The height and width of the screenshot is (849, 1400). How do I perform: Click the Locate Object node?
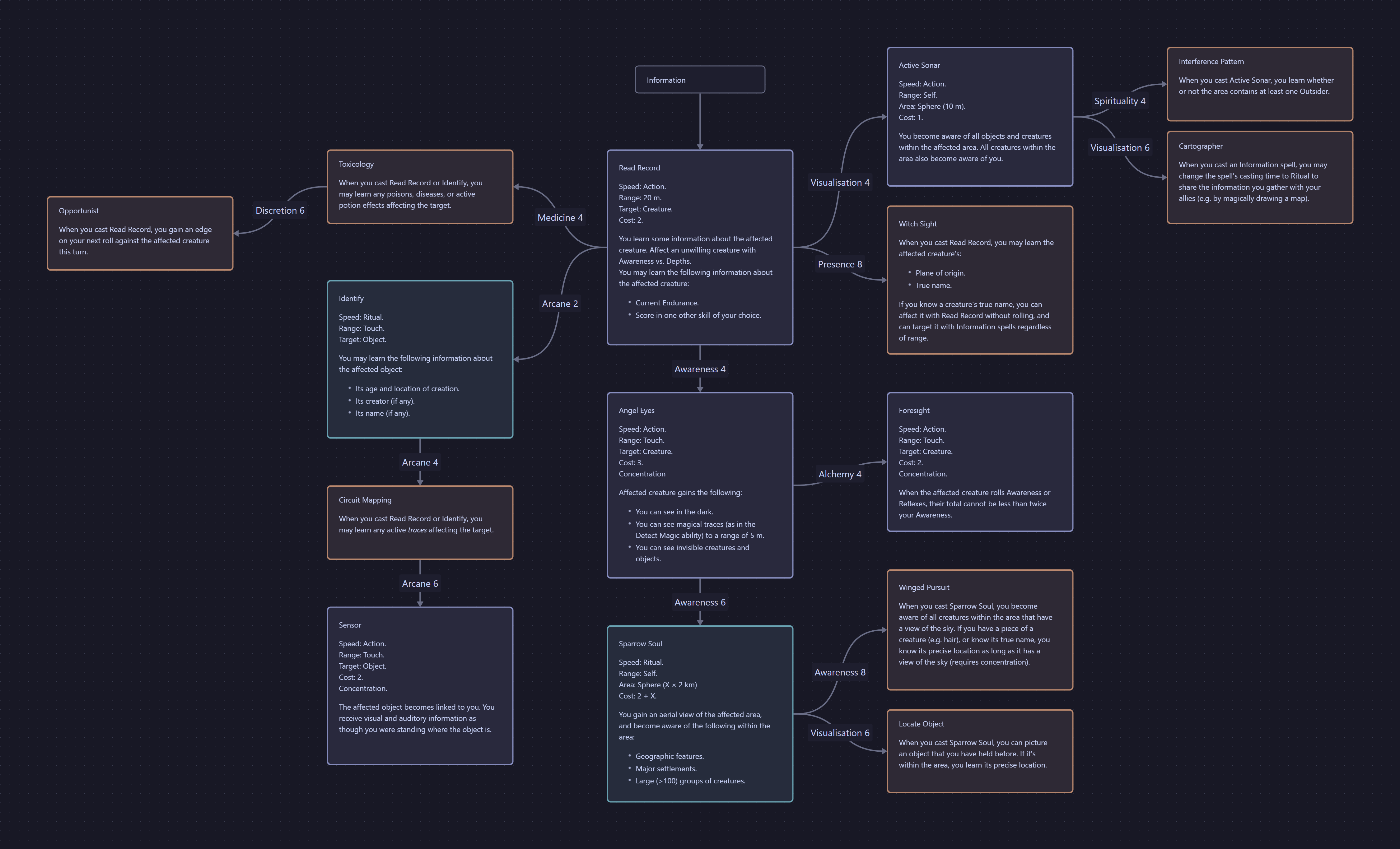pos(979,751)
